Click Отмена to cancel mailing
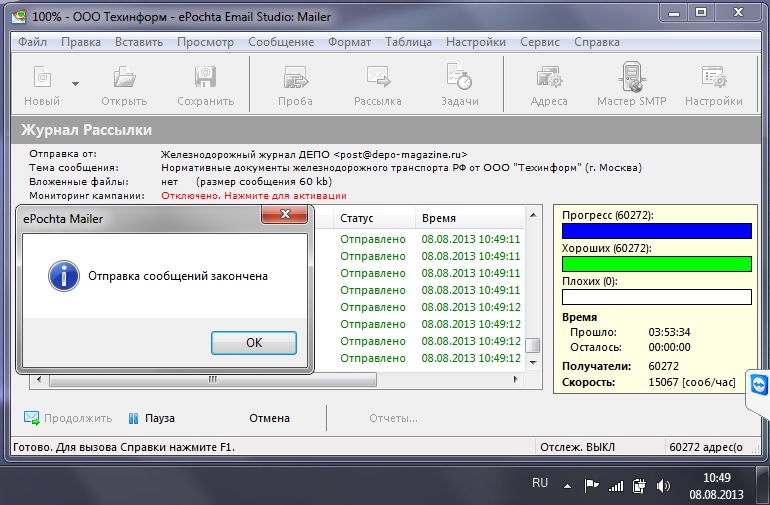The image size is (770, 505). click(269, 418)
